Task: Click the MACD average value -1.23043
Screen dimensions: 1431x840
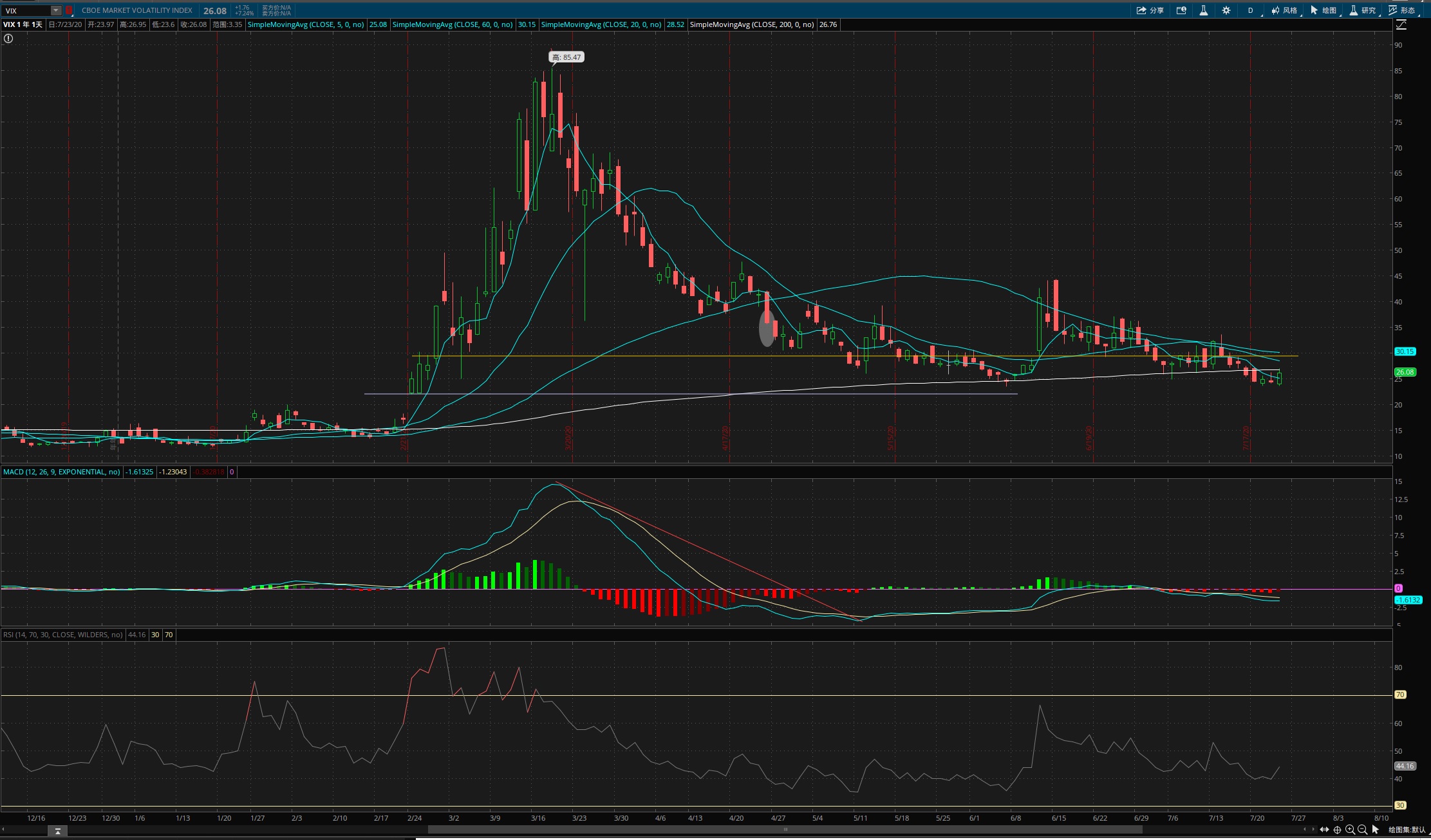Action: pos(173,472)
